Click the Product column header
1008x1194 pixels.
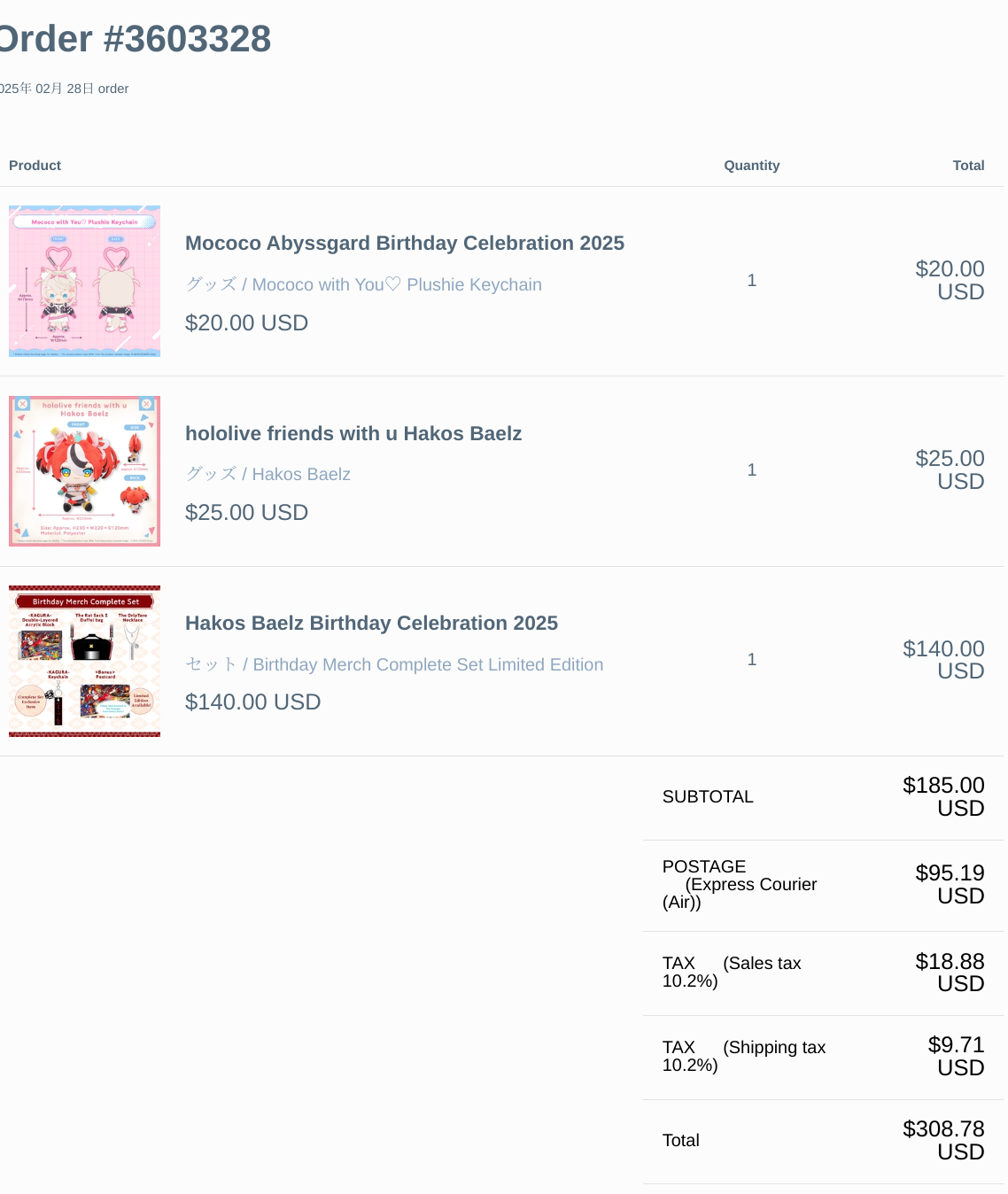point(35,166)
